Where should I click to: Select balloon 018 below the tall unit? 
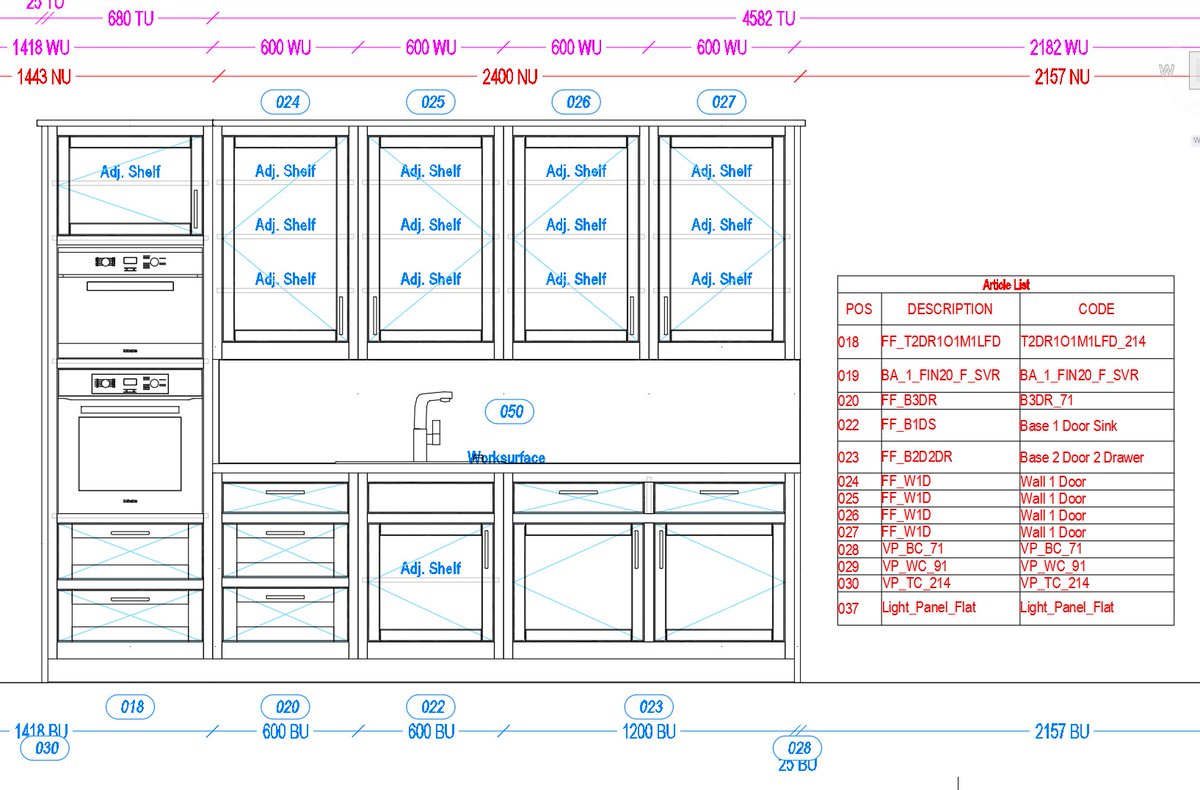[130, 707]
